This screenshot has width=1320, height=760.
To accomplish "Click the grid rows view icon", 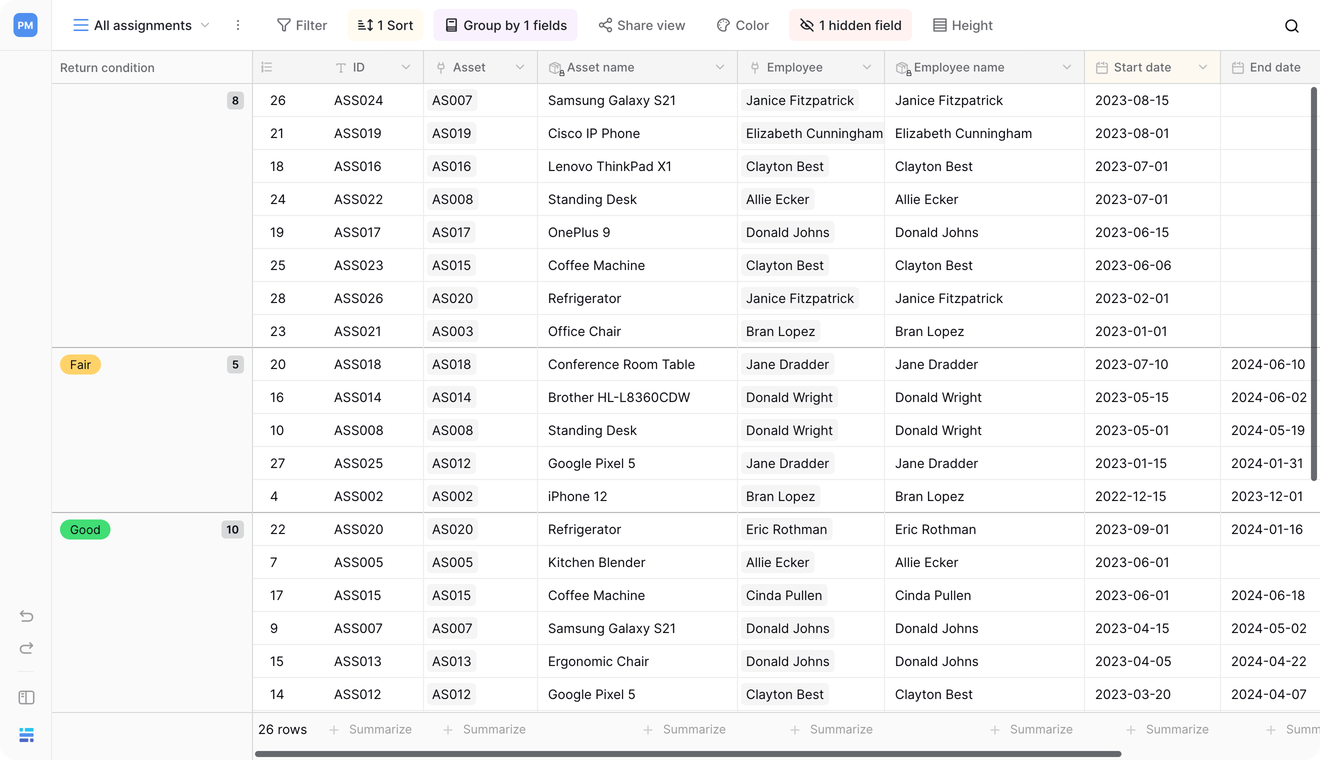I will (27, 735).
